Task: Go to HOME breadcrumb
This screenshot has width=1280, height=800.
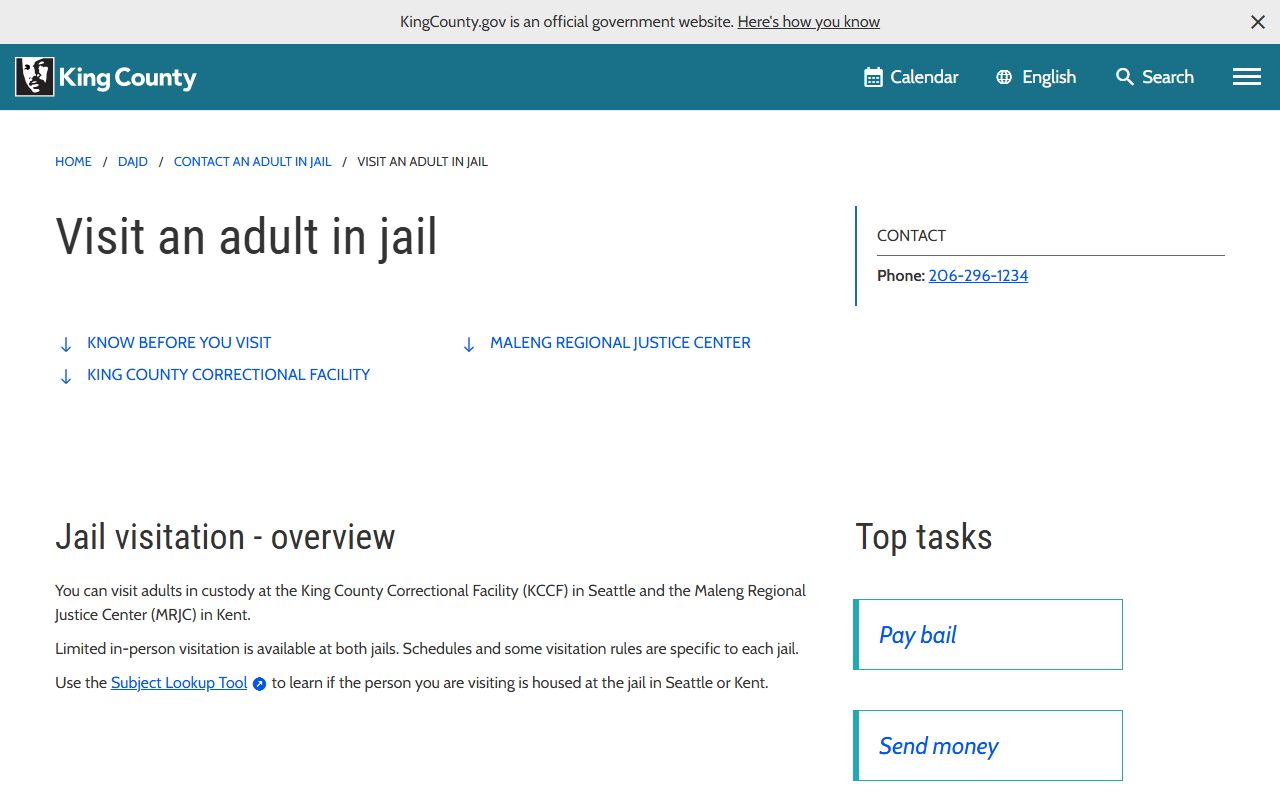Action: click(73, 161)
